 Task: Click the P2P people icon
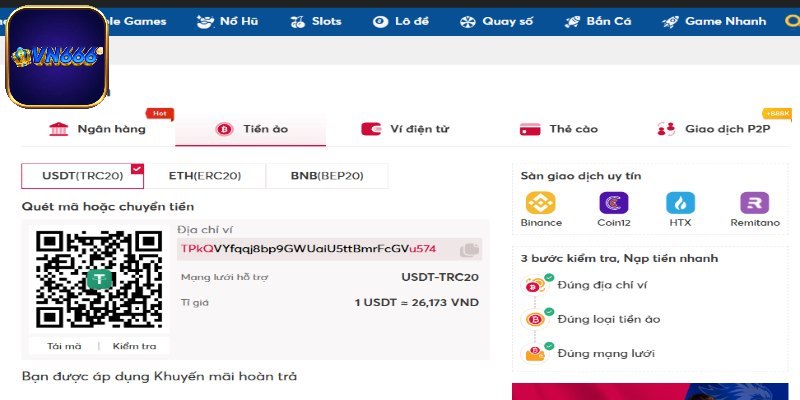[666, 129]
